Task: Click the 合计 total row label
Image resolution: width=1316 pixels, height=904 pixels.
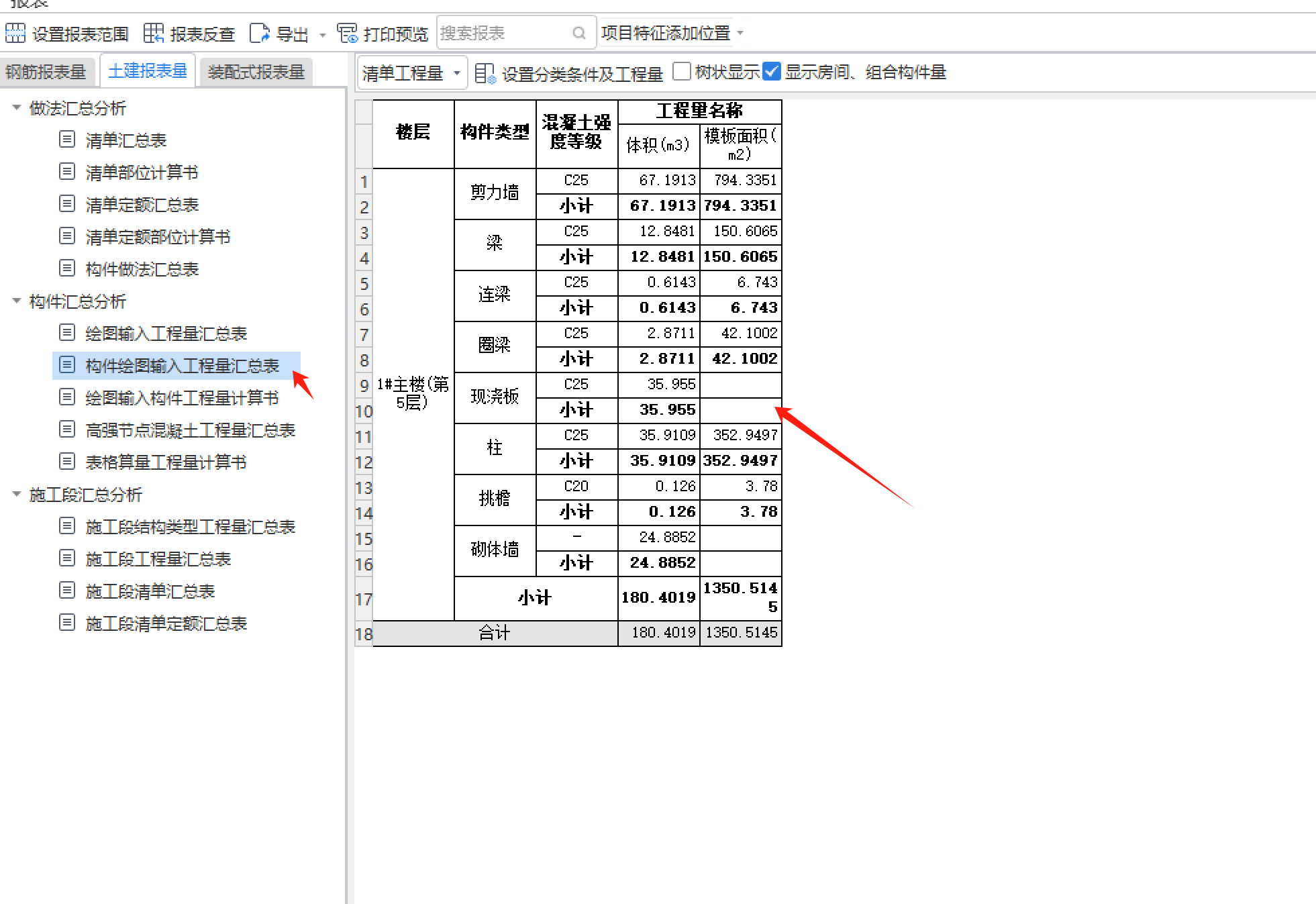Action: [495, 633]
